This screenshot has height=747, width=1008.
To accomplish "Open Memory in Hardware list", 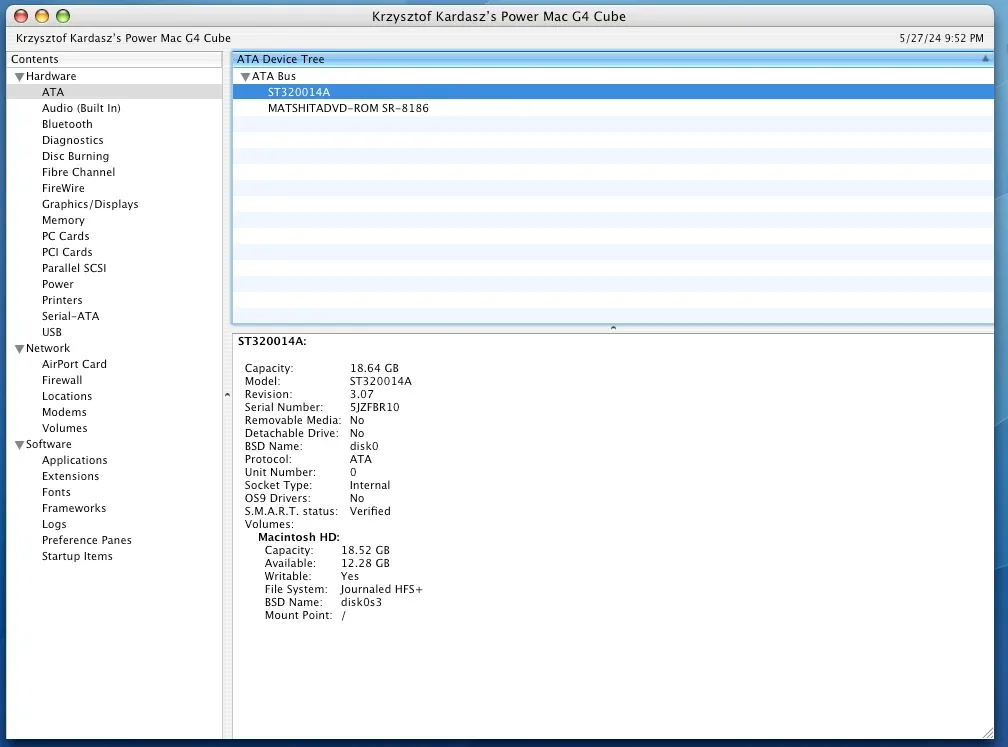I will [x=63, y=220].
